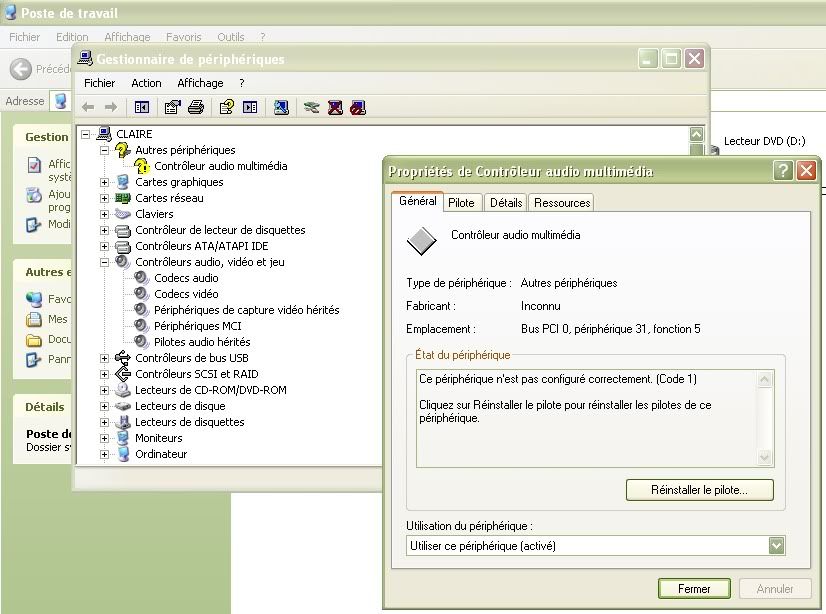The height and width of the screenshot is (614, 826).
Task: Expand the Contrôleurs de bus USB node
Action: [105, 358]
